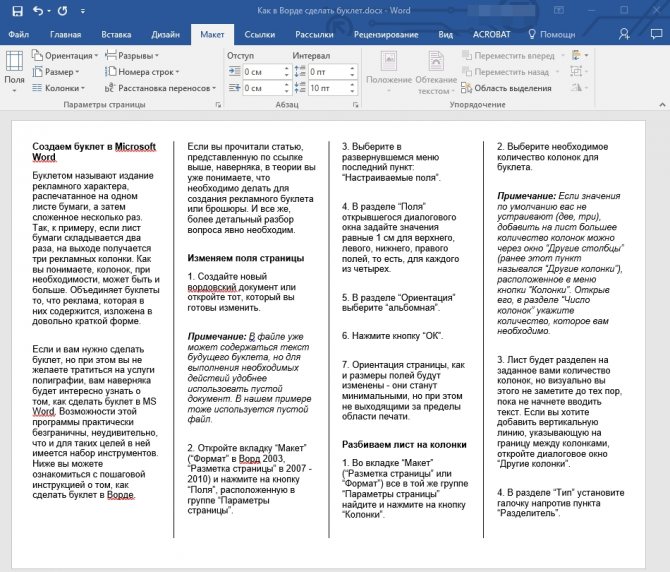This screenshot has width=670, height=572.
Task: Increase spacing before with up arrow
Action: coord(352,68)
